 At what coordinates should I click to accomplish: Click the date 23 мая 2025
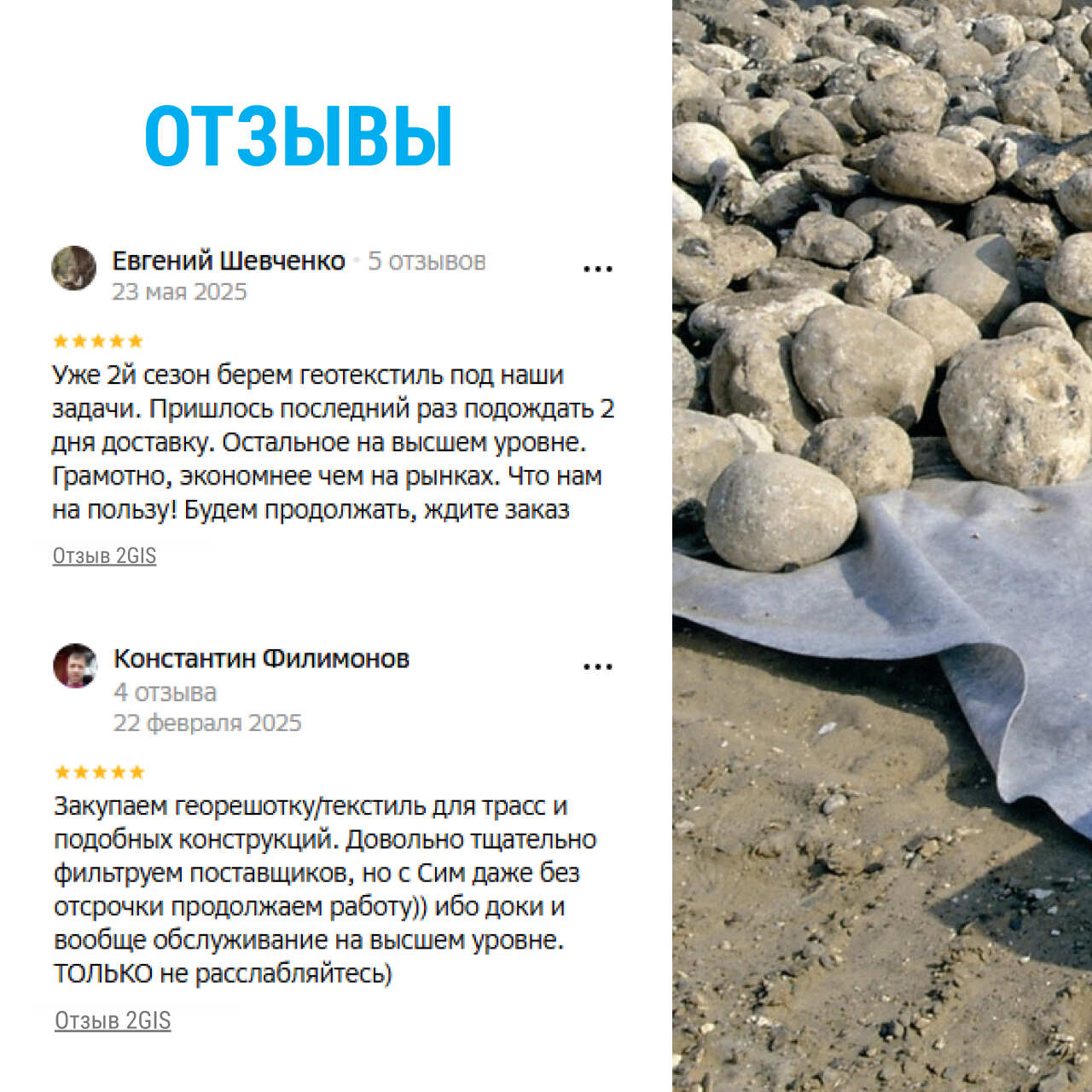pos(179,292)
